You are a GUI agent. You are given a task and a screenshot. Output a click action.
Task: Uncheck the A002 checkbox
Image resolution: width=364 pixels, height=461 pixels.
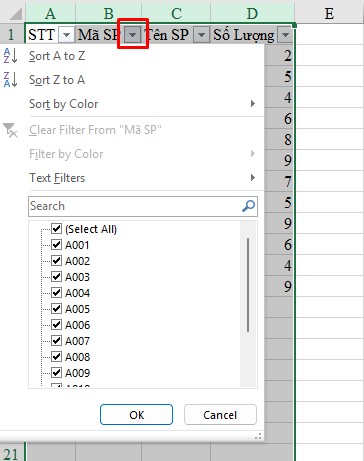tap(56, 261)
